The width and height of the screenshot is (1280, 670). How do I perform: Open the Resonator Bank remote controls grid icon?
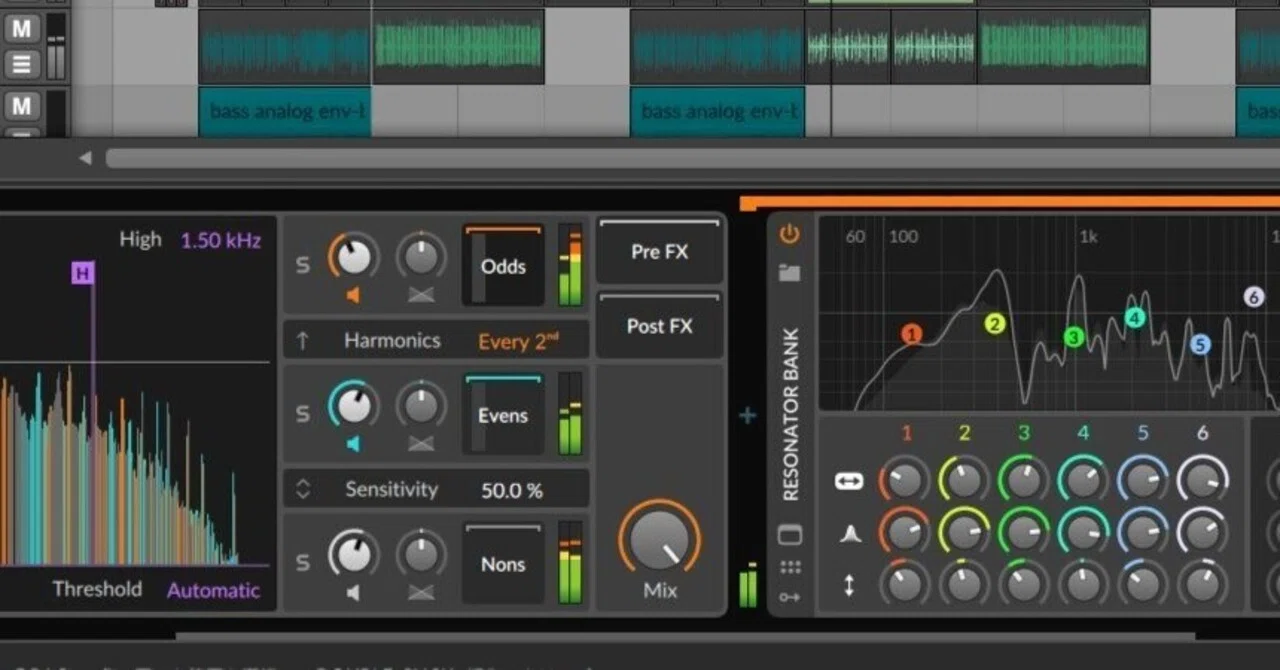[x=790, y=568]
